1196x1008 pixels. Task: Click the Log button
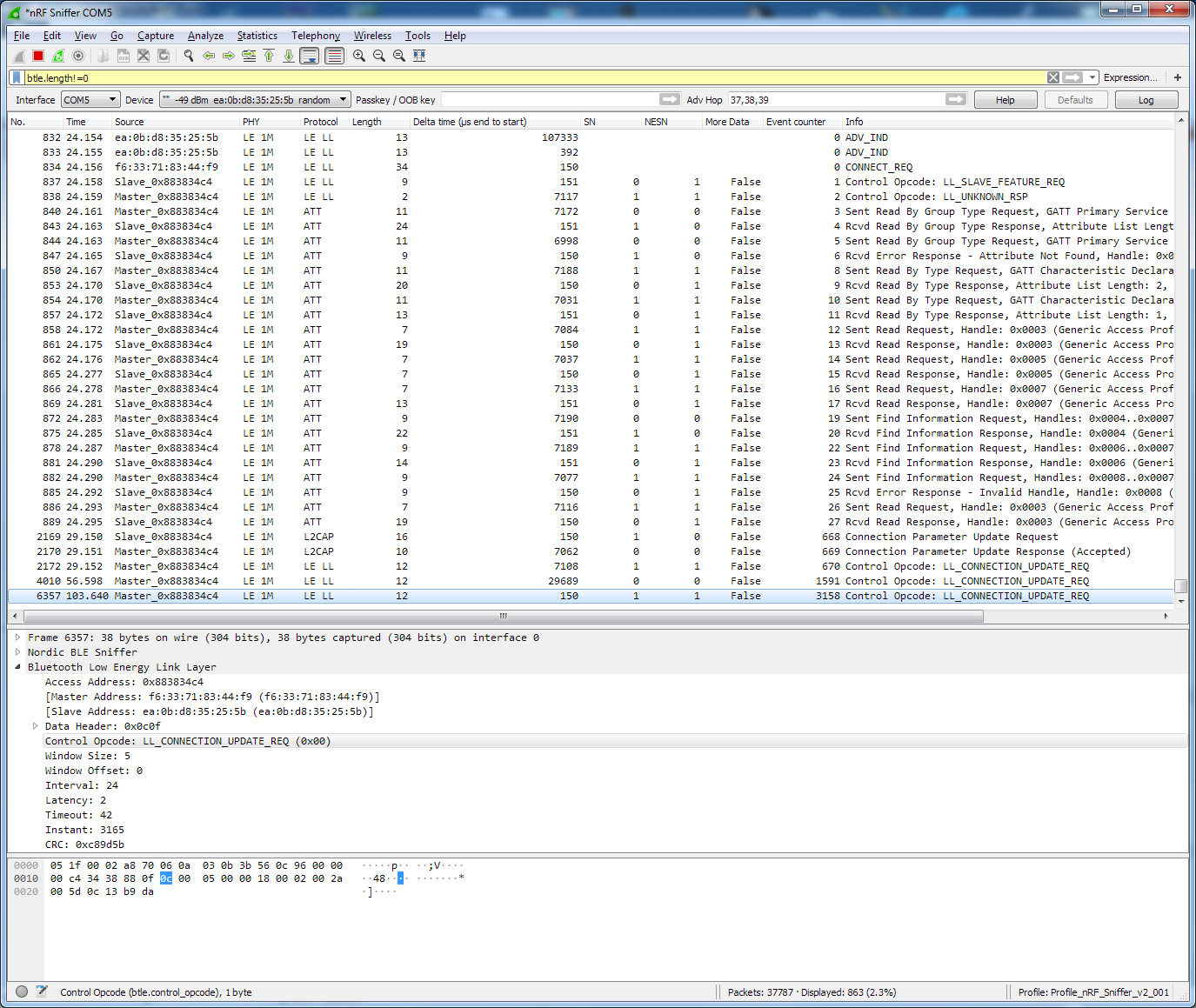tap(1146, 99)
